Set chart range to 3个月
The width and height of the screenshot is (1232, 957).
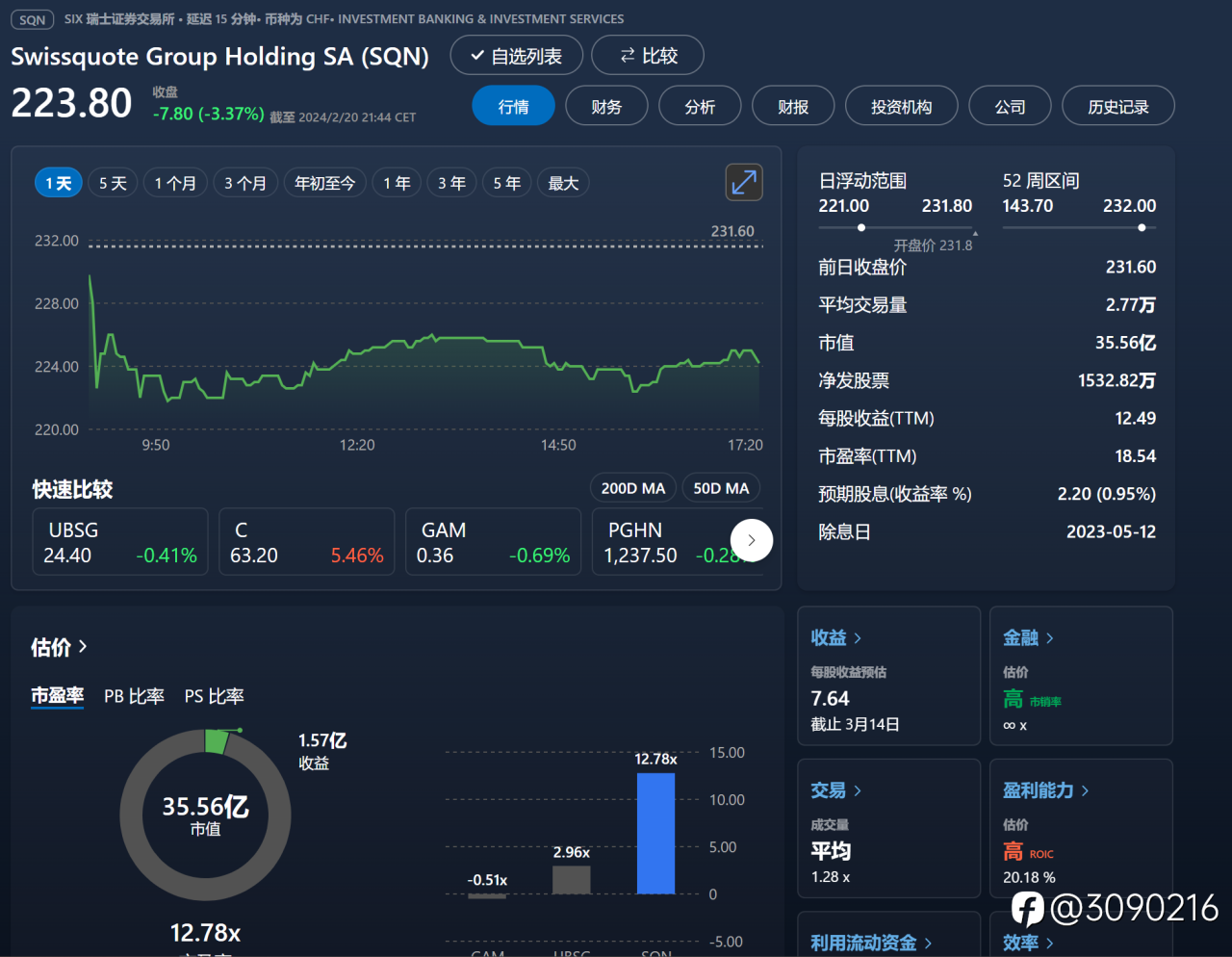click(245, 183)
